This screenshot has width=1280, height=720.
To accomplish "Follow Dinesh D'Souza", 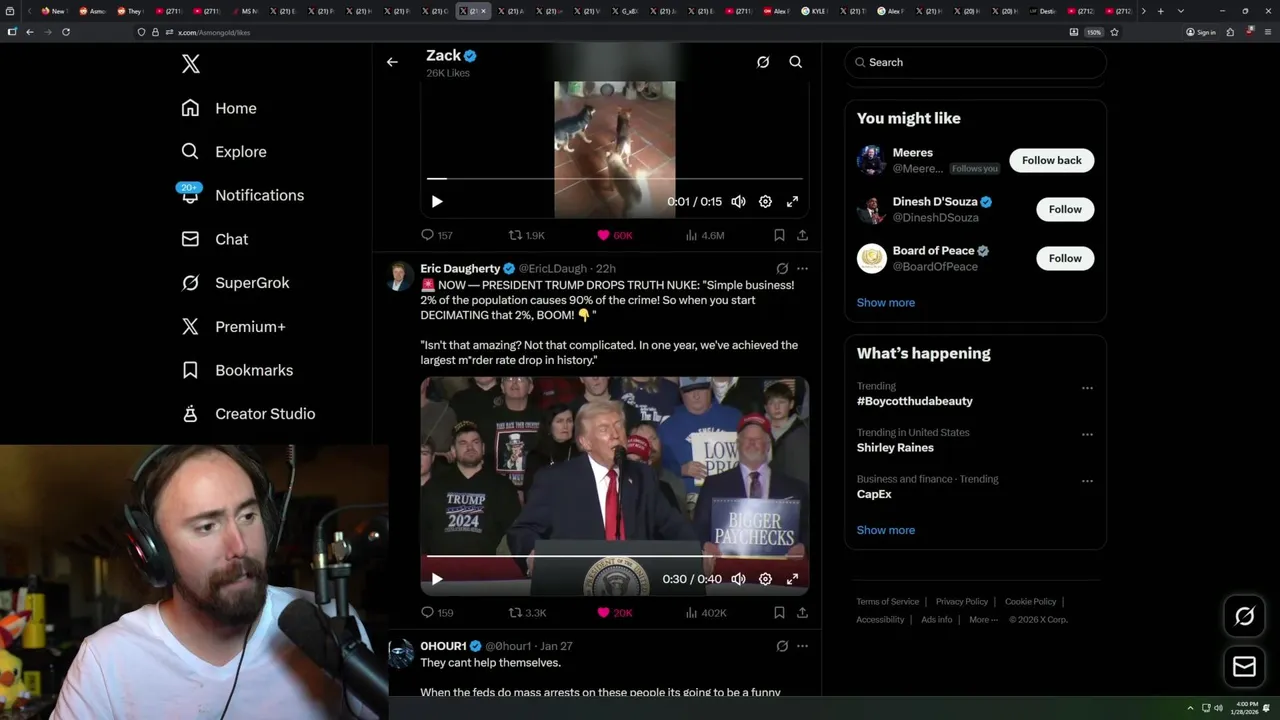I will 1065,209.
